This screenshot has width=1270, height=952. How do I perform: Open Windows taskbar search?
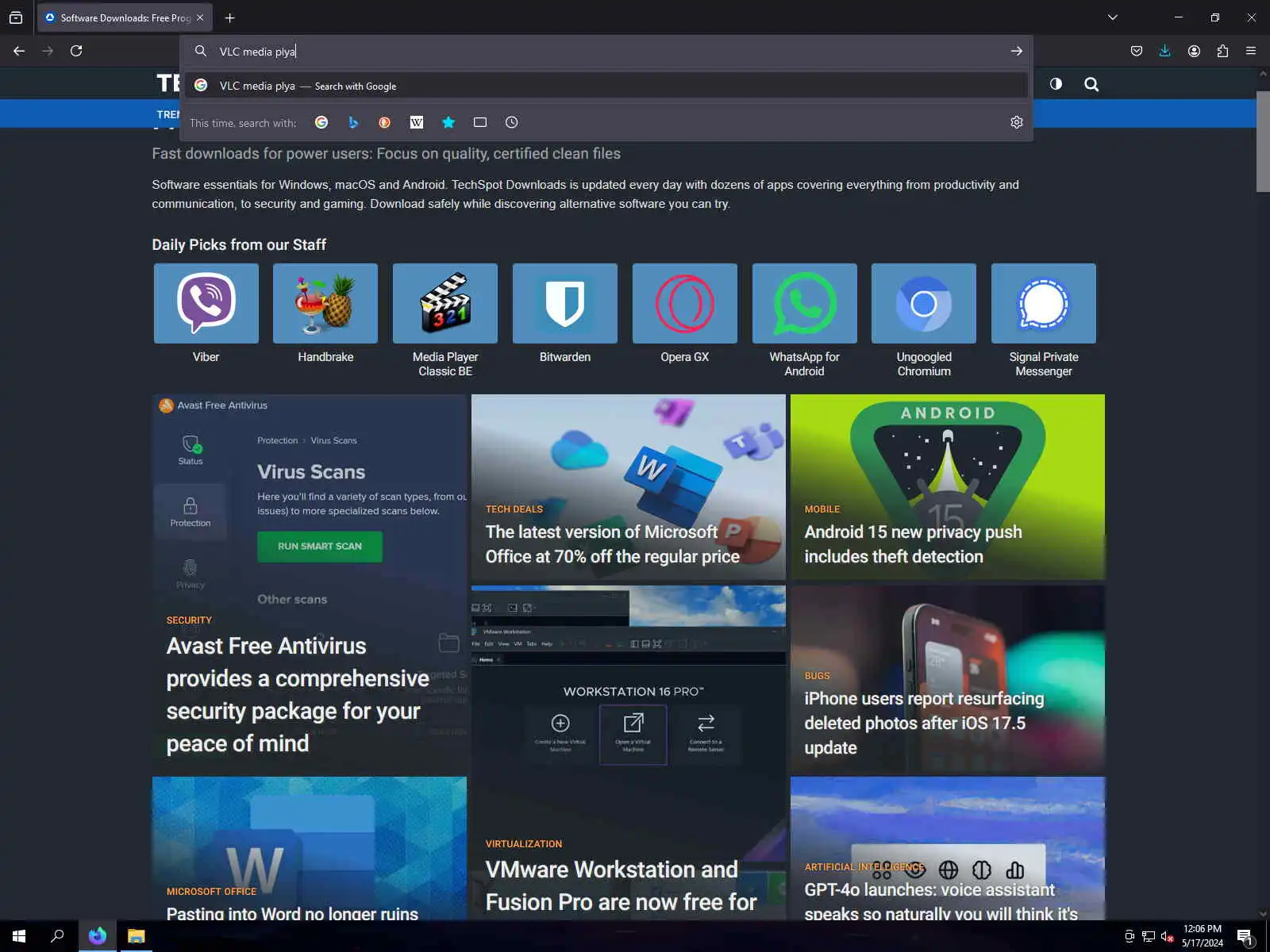pos(57,936)
